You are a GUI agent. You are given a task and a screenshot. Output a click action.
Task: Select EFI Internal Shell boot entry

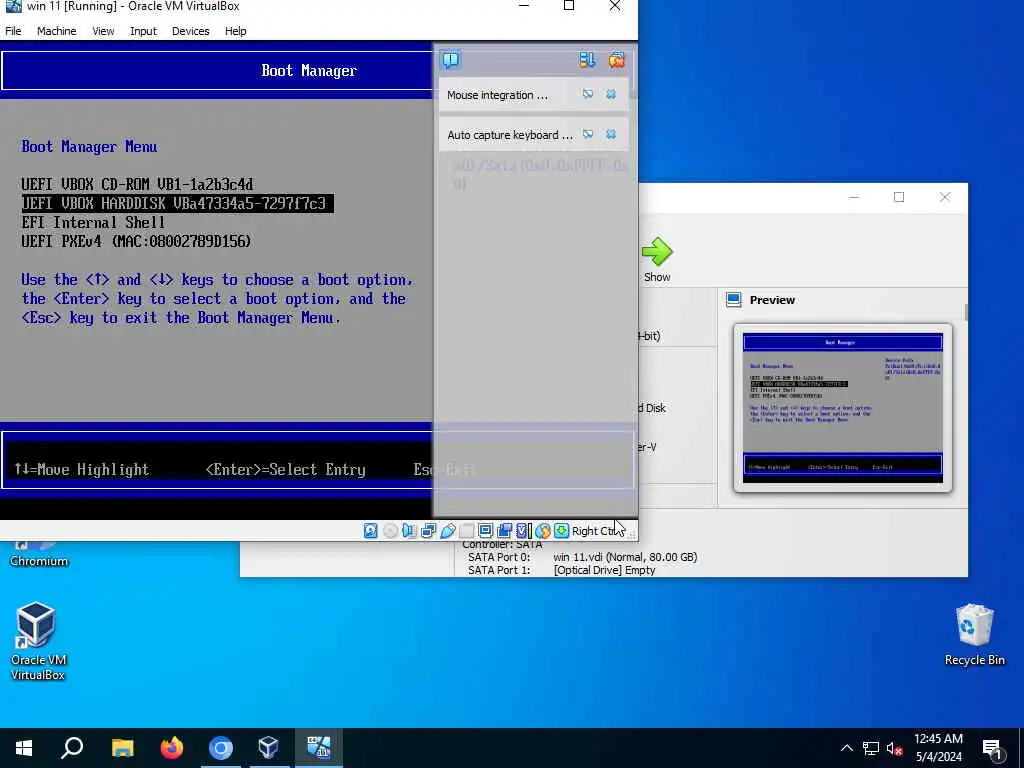click(x=93, y=223)
